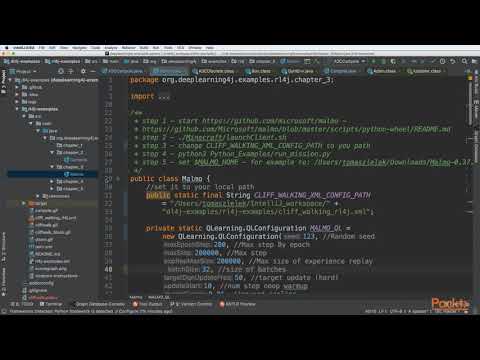
Task: Switch to the Cartpole.java editor tab
Action: tap(340, 71)
